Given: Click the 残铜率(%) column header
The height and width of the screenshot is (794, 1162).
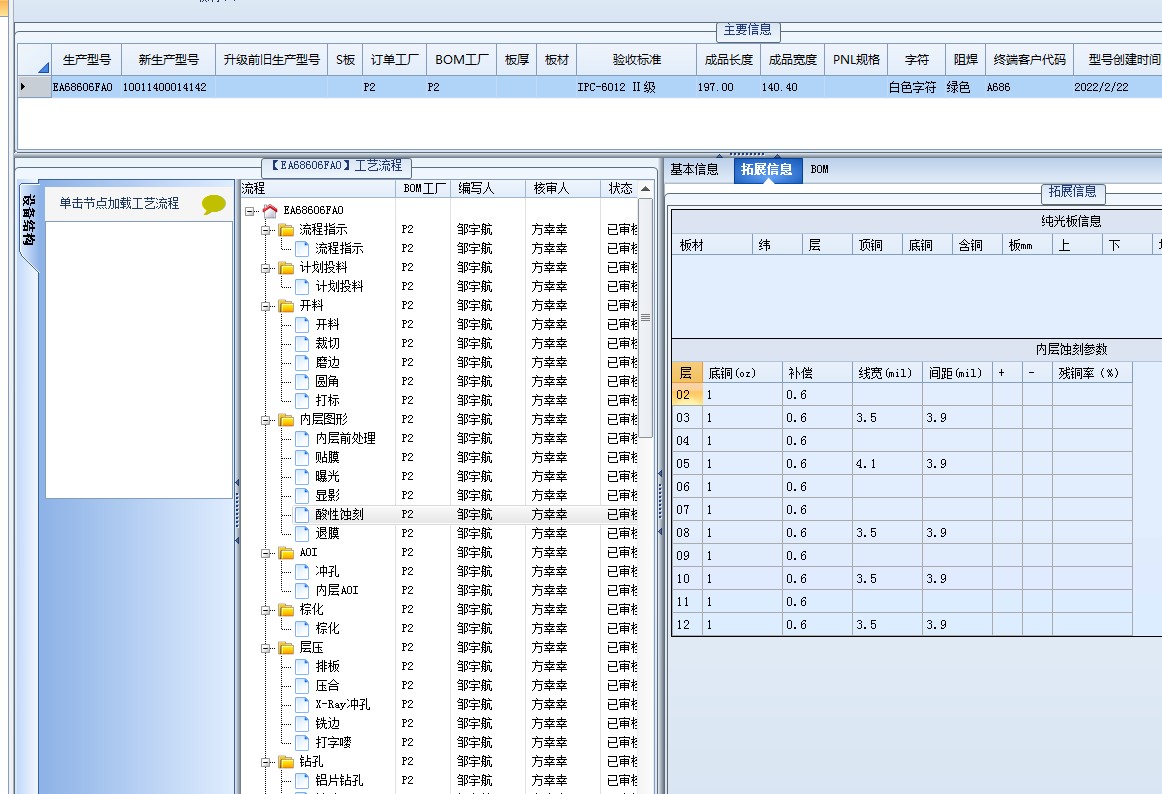Looking at the screenshot, I should point(1092,373).
